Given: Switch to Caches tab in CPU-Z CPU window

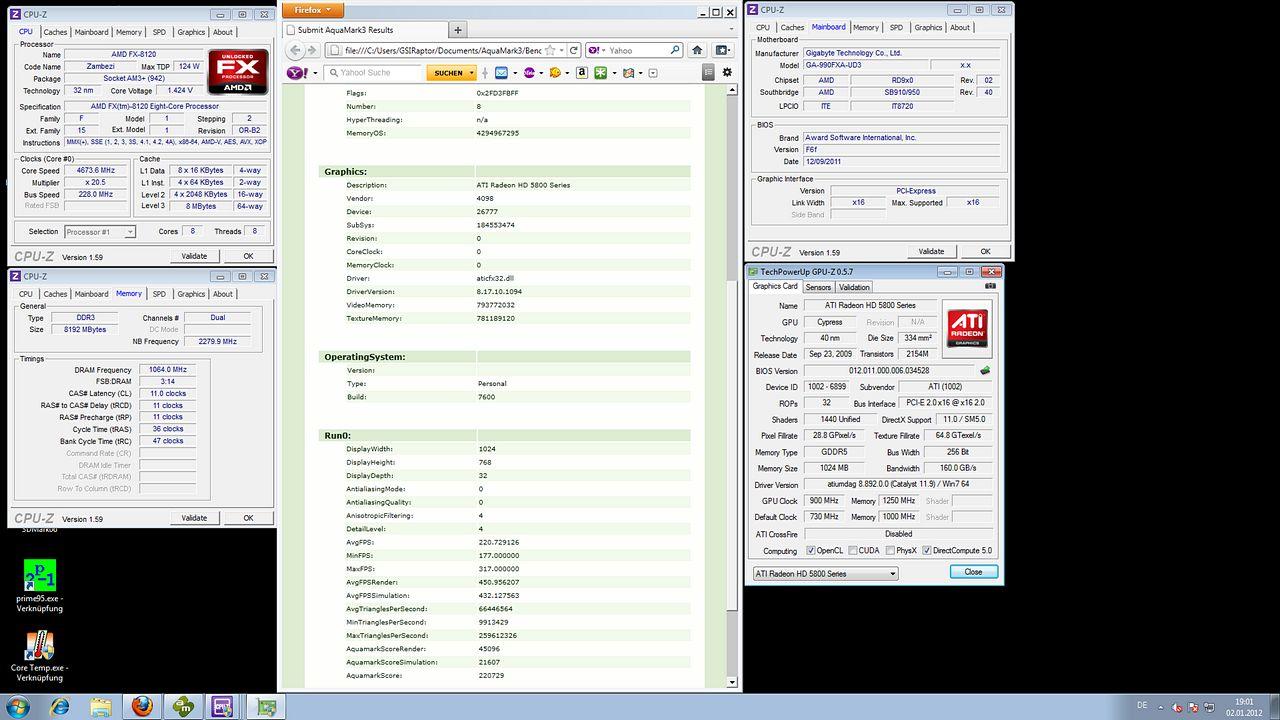Looking at the screenshot, I should (55, 32).
